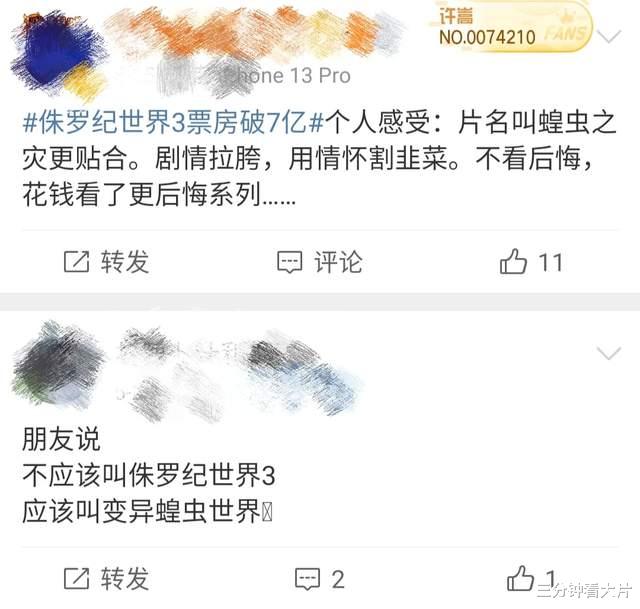Tap the iPhone 13 Pro device source text

point(288,76)
